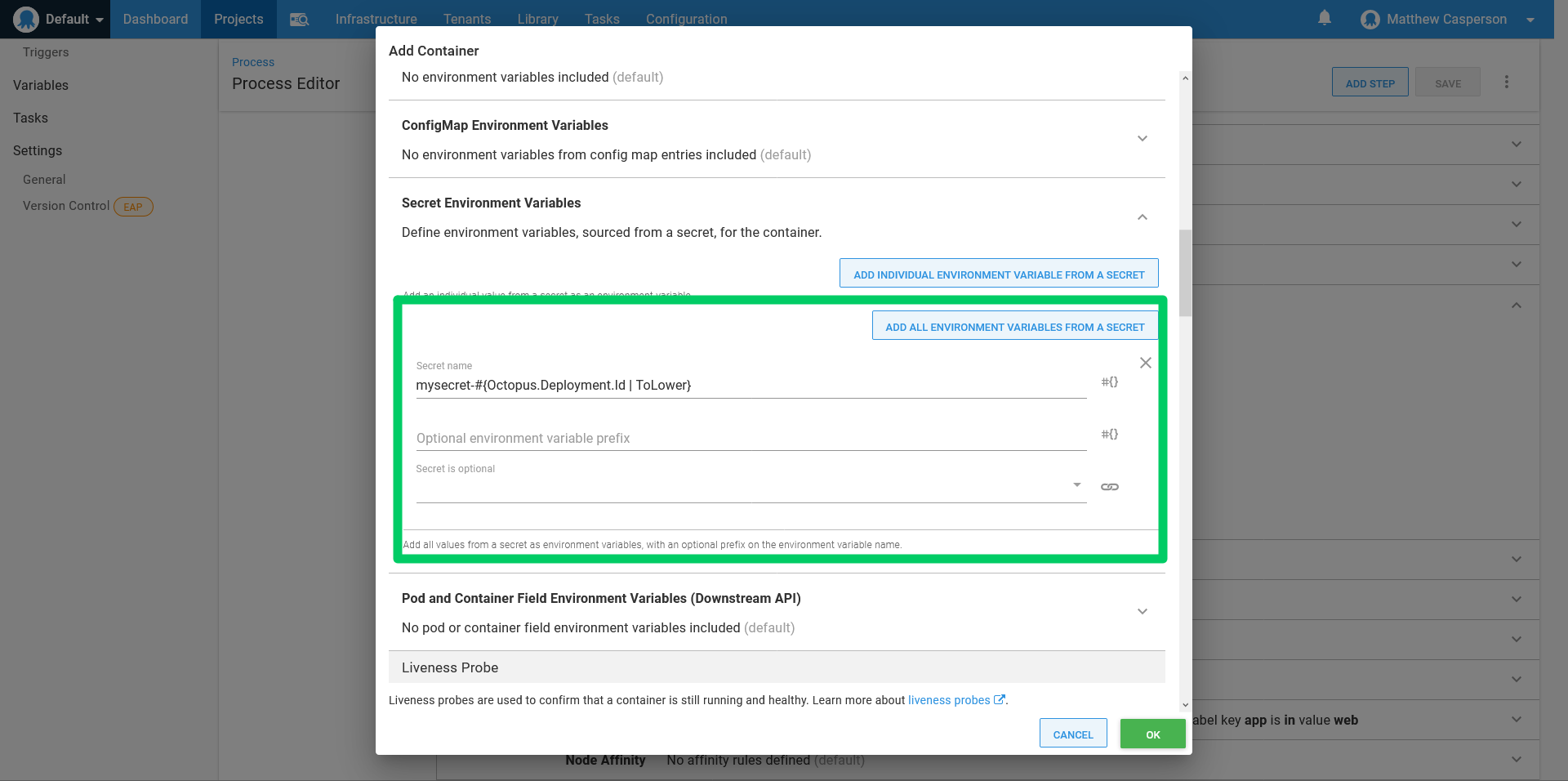This screenshot has height=781, width=1568.
Task: Open the Dashboard menu item
Action: pyautogui.click(x=155, y=20)
